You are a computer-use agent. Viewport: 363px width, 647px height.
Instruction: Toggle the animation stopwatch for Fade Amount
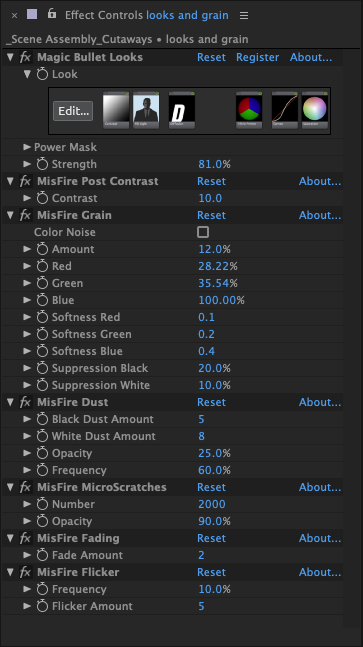click(x=42, y=555)
